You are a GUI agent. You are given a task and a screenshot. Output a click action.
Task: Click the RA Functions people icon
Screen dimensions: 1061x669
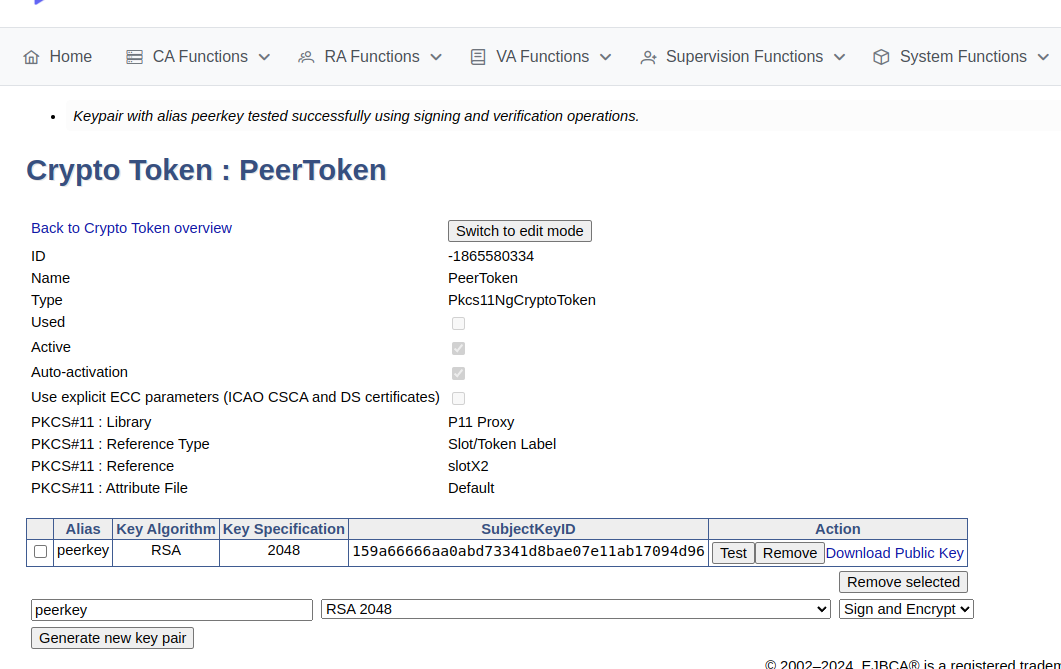tap(306, 57)
